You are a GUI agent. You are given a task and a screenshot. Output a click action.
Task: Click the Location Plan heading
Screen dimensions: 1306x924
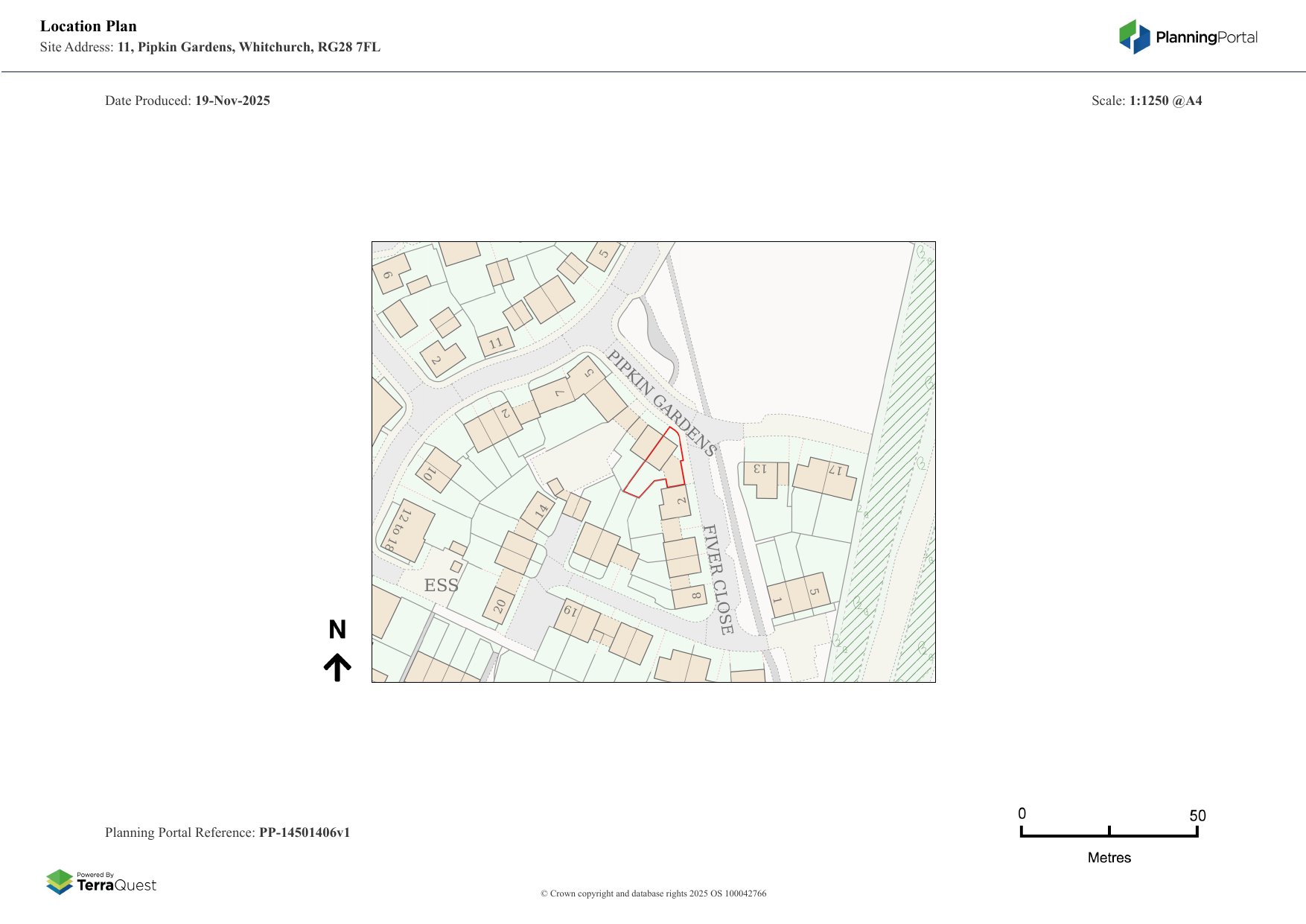pyautogui.click(x=89, y=26)
